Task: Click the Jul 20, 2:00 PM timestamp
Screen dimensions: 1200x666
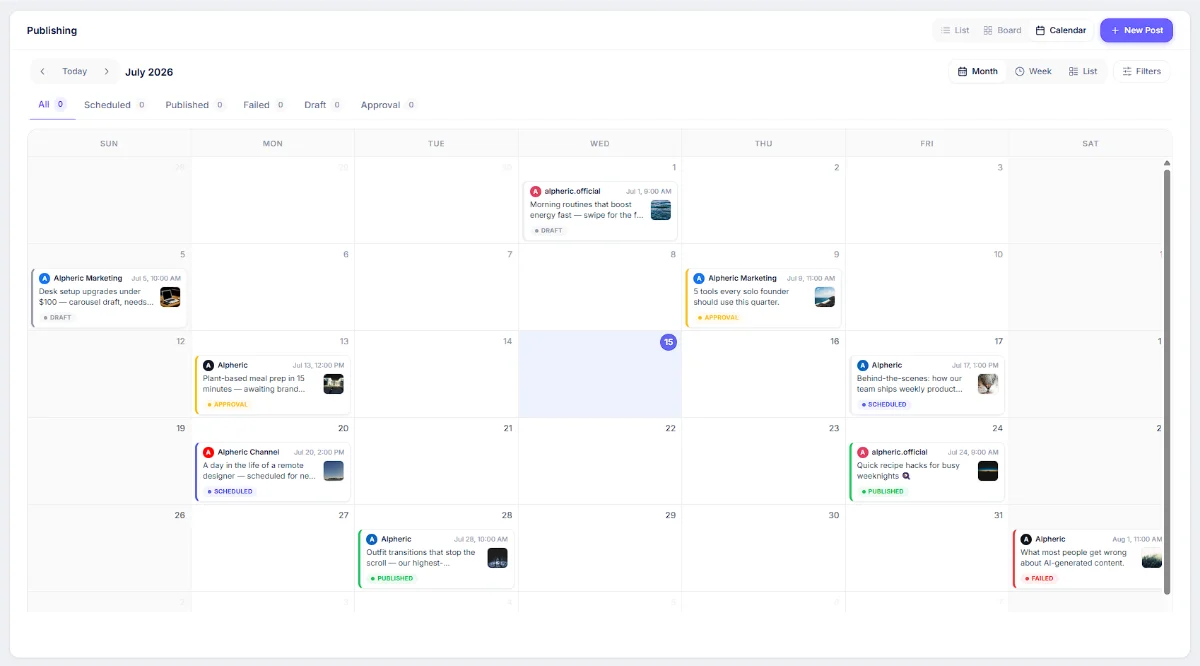Action: click(x=320, y=452)
